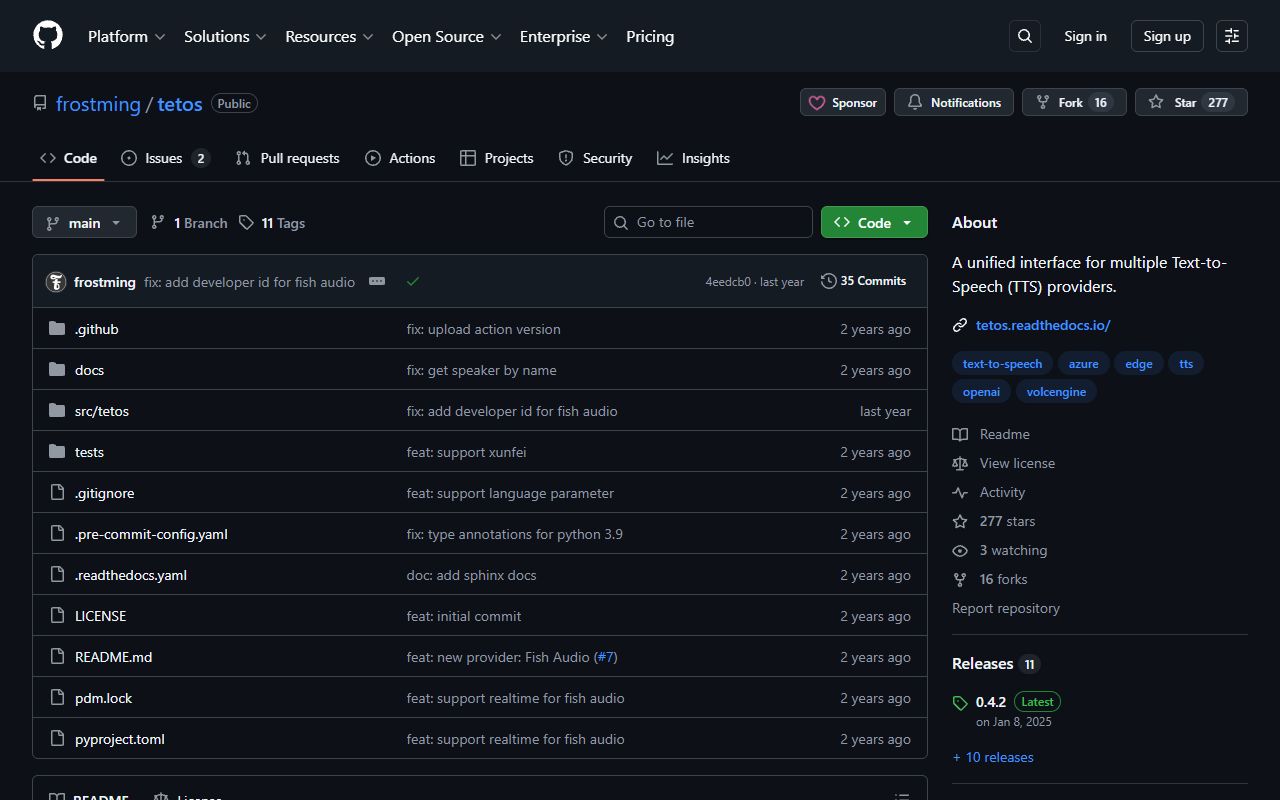The image size is (1280, 800).
Task: Click the 3 watching eye icon
Action: [x=960, y=550]
